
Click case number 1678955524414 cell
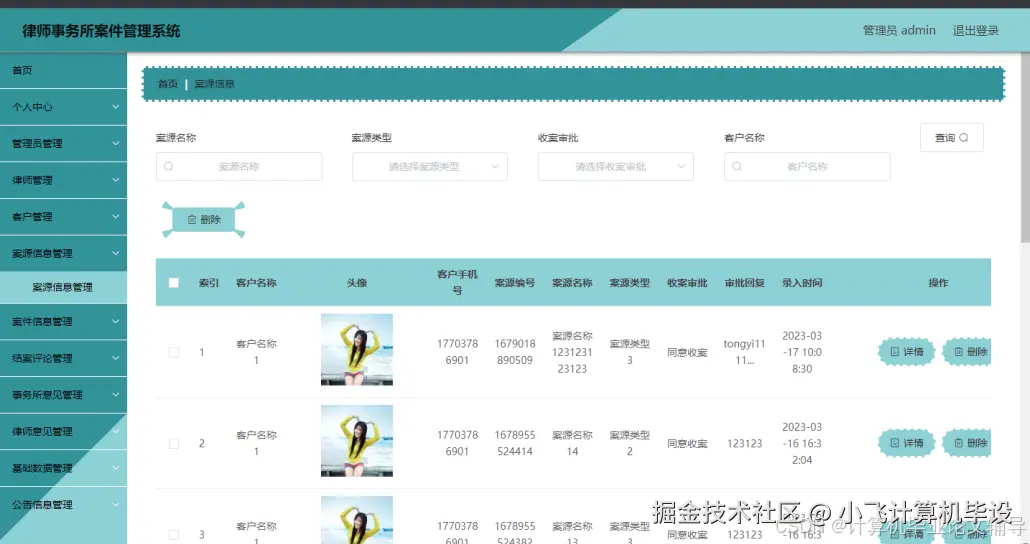point(514,443)
